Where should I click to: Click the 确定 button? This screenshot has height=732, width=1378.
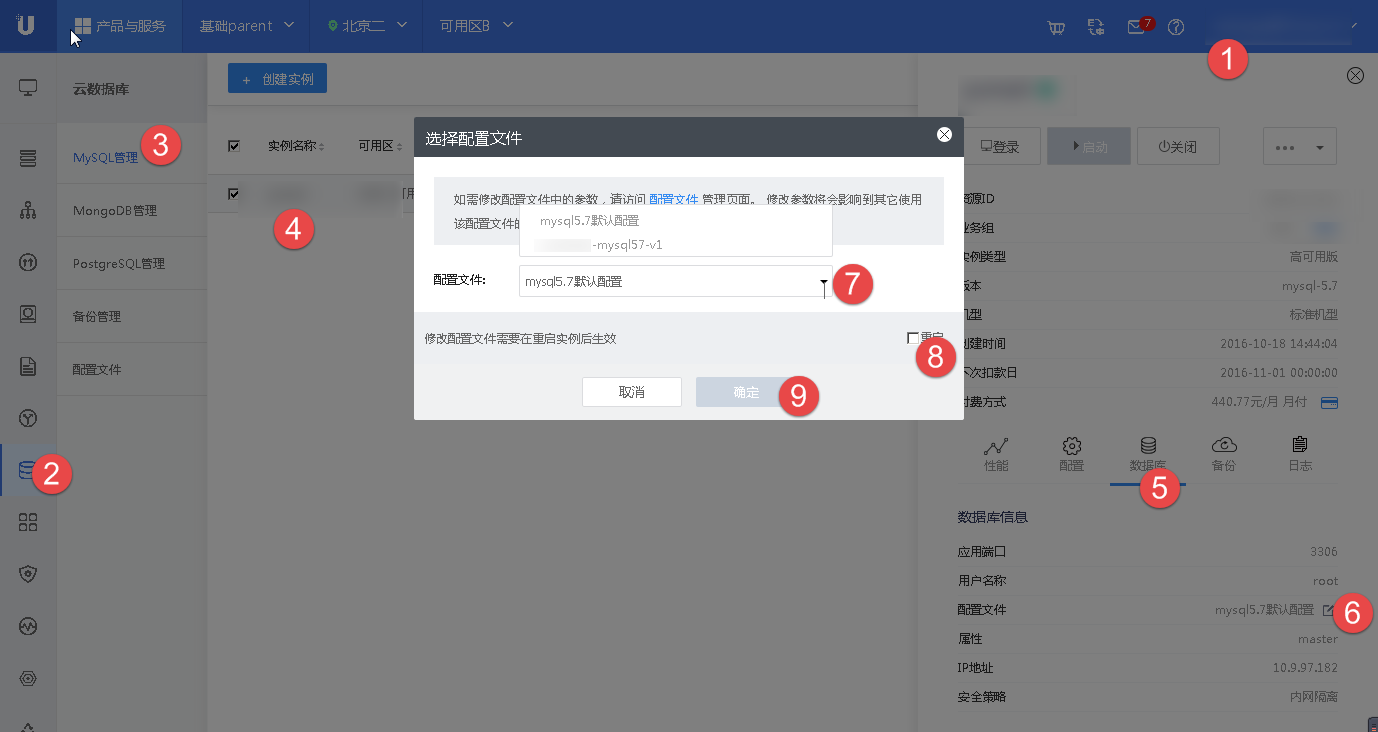pyautogui.click(x=746, y=392)
